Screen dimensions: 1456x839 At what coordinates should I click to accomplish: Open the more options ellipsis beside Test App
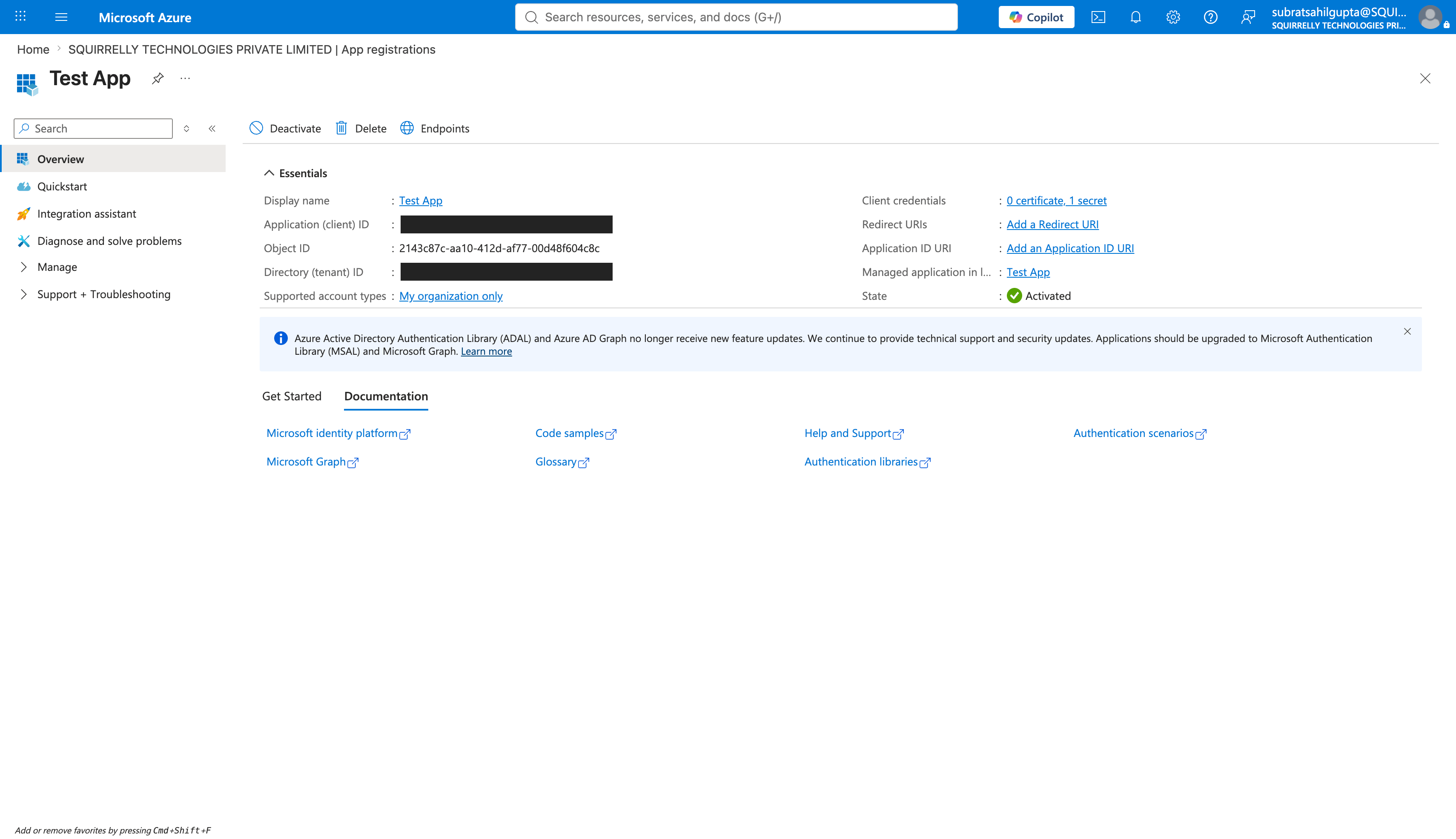pyautogui.click(x=185, y=78)
